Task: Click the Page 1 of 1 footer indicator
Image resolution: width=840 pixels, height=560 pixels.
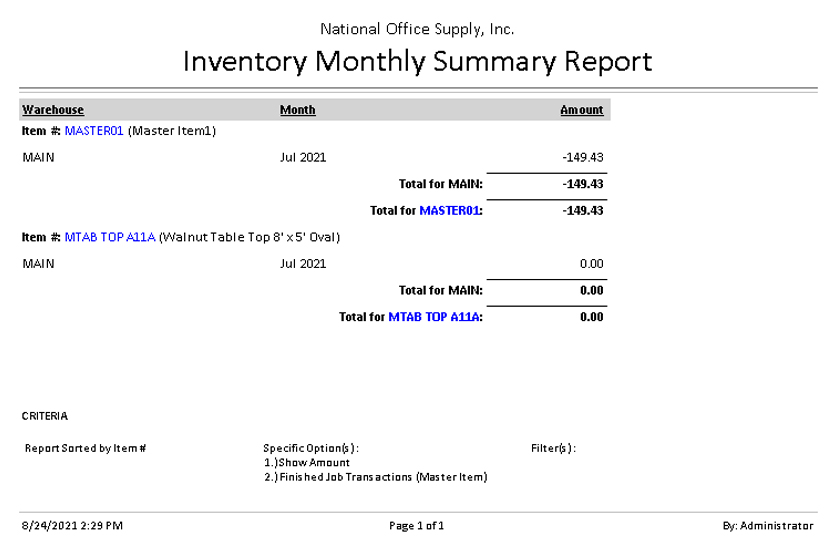Action: (x=417, y=525)
